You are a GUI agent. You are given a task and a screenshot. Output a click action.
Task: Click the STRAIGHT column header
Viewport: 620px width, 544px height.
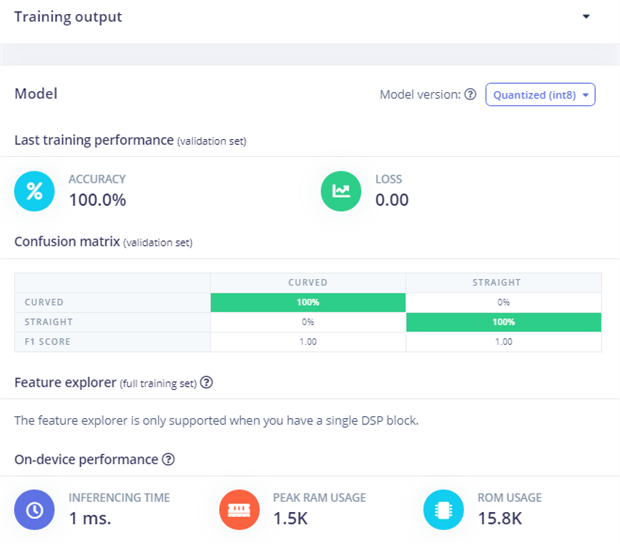tap(504, 282)
